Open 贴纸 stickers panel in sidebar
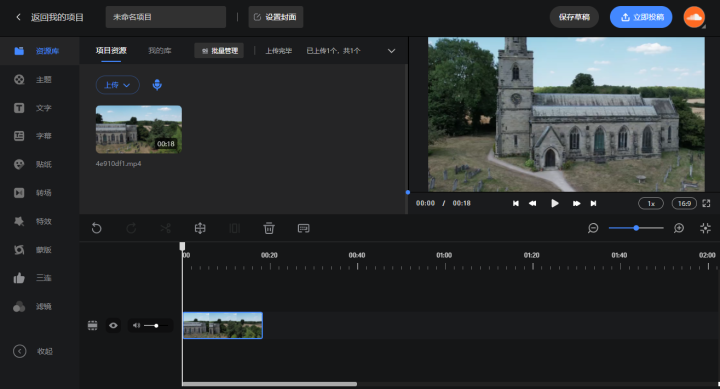Viewport: 720px width, 389px height. click(x=33, y=164)
